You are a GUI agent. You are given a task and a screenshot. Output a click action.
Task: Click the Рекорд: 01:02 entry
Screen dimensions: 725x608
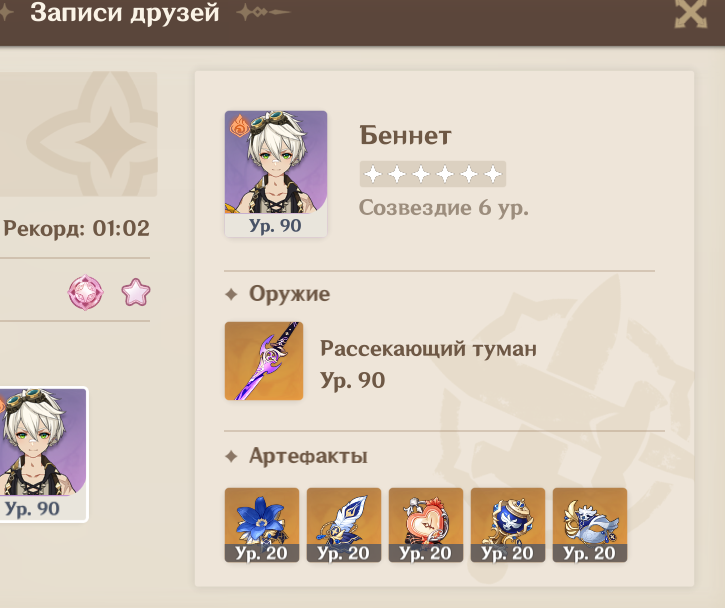pyautogui.click(x=76, y=228)
